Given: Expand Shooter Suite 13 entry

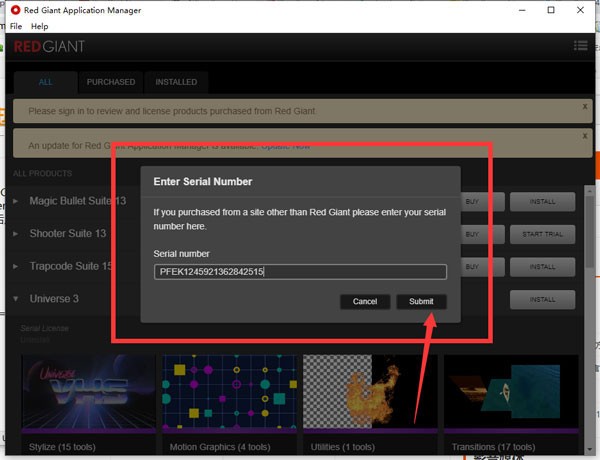Looking at the screenshot, I should click(x=15, y=234).
